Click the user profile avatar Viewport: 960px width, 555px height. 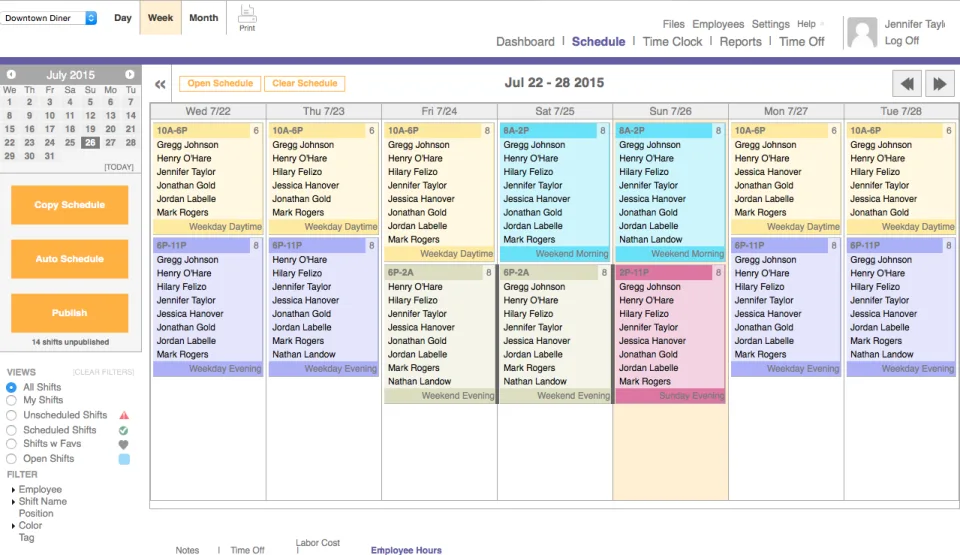(861, 32)
